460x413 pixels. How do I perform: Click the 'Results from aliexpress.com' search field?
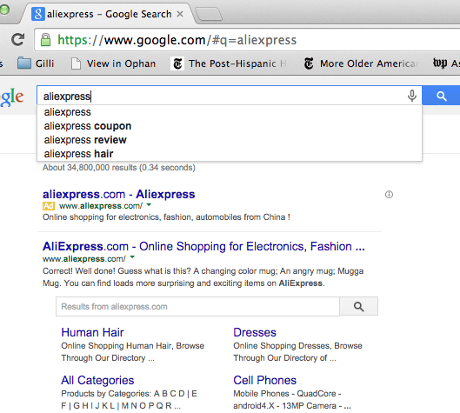pyautogui.click(x=198, y=306)
